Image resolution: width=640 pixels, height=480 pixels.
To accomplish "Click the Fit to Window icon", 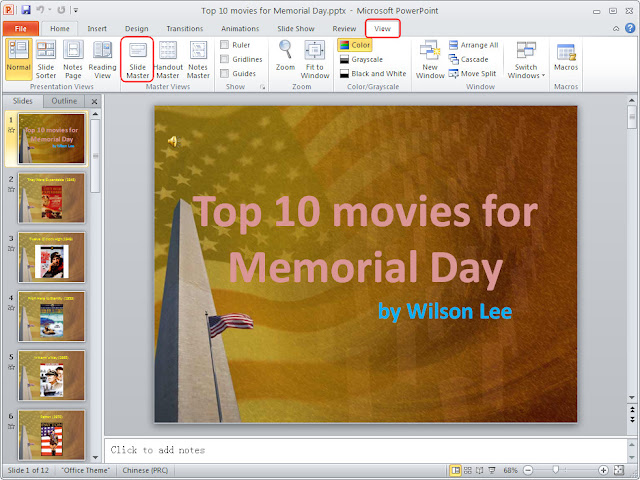I will coord(315,59).
